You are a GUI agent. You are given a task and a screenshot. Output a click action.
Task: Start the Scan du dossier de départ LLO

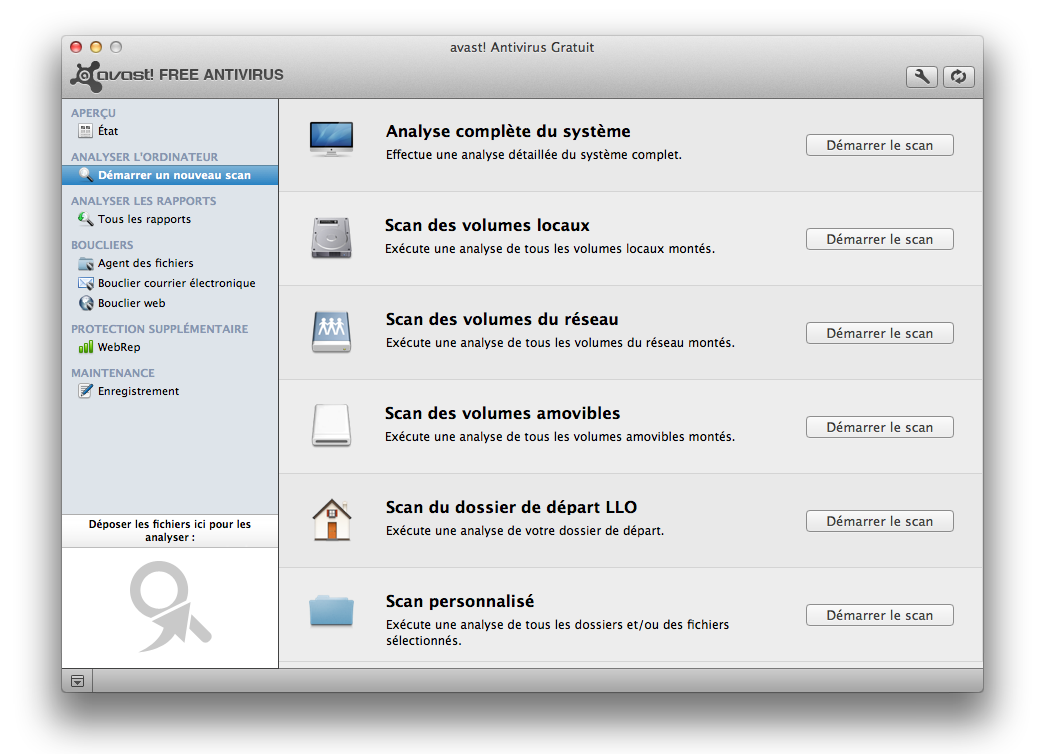pos(879,521)
